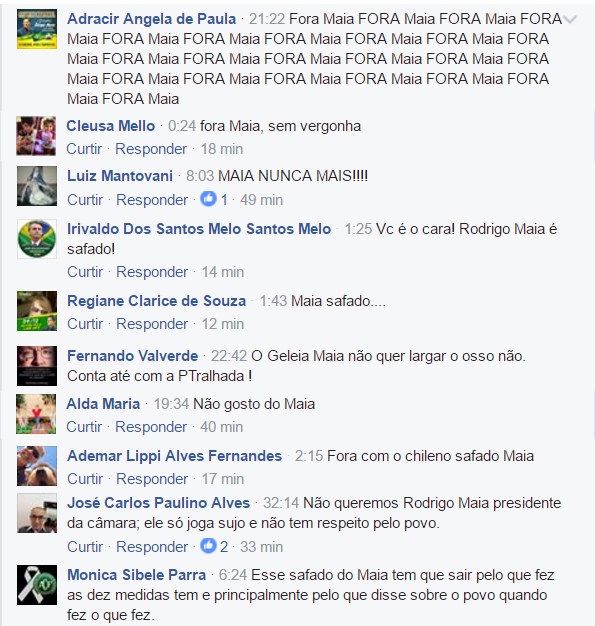The width and height of the screenshot is (595, 626).
Task: Open Fernando Valverde's profile photo
Action: click(x=37, y=366)
